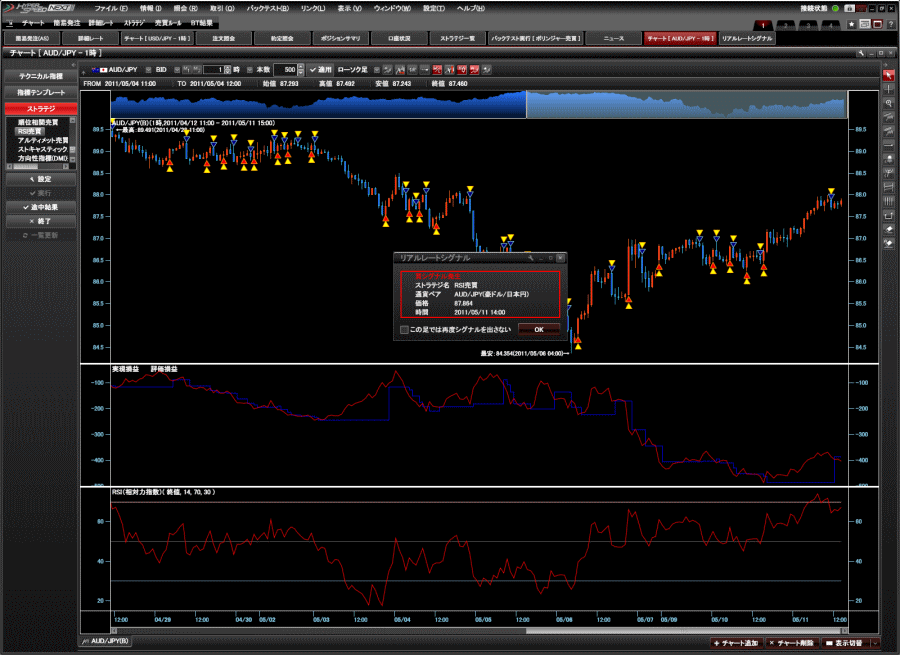Viewport: 900px width, 655px height.
Task: Click the チャート削除 button
Action: pyautogui.click(x=791, y=643)
